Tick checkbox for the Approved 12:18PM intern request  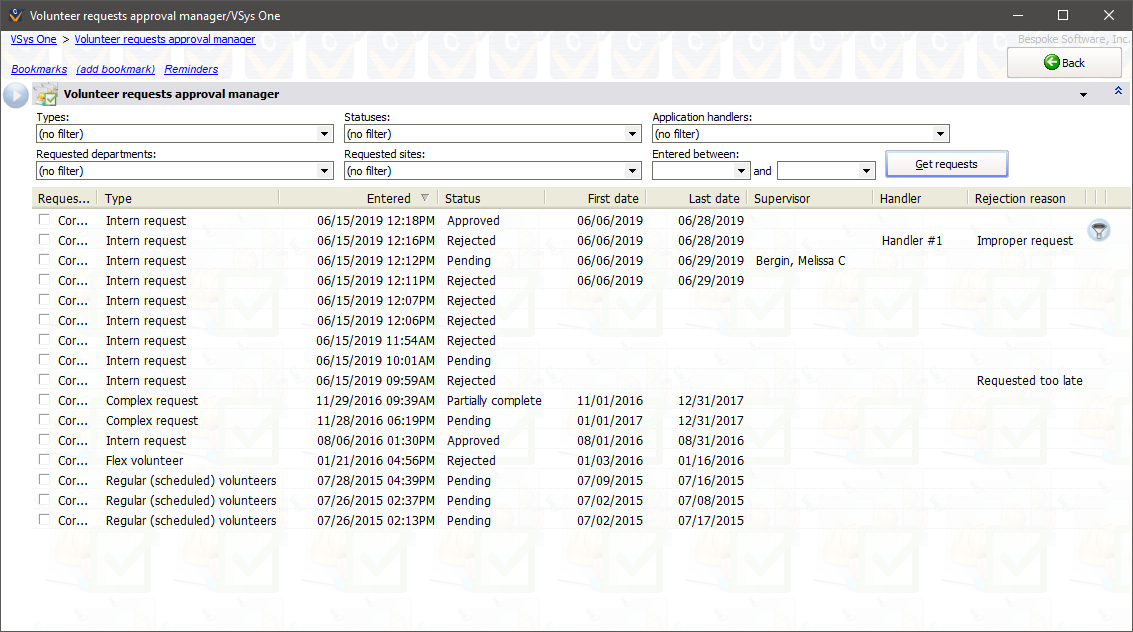[44, 220]
